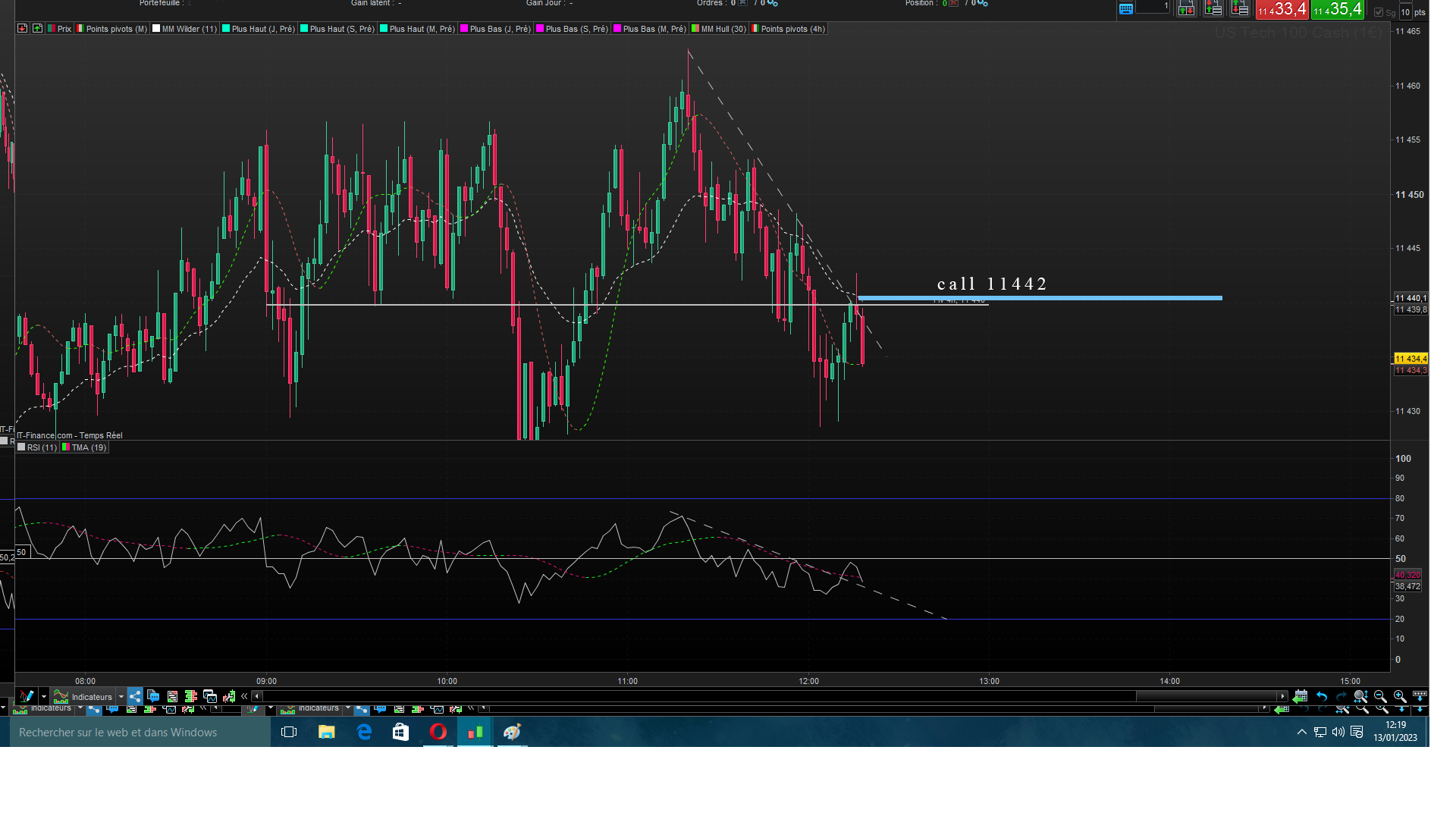Click the green buy price 11435,4 button
This screenshot has height=819, width=1456.
(1338, 10)
